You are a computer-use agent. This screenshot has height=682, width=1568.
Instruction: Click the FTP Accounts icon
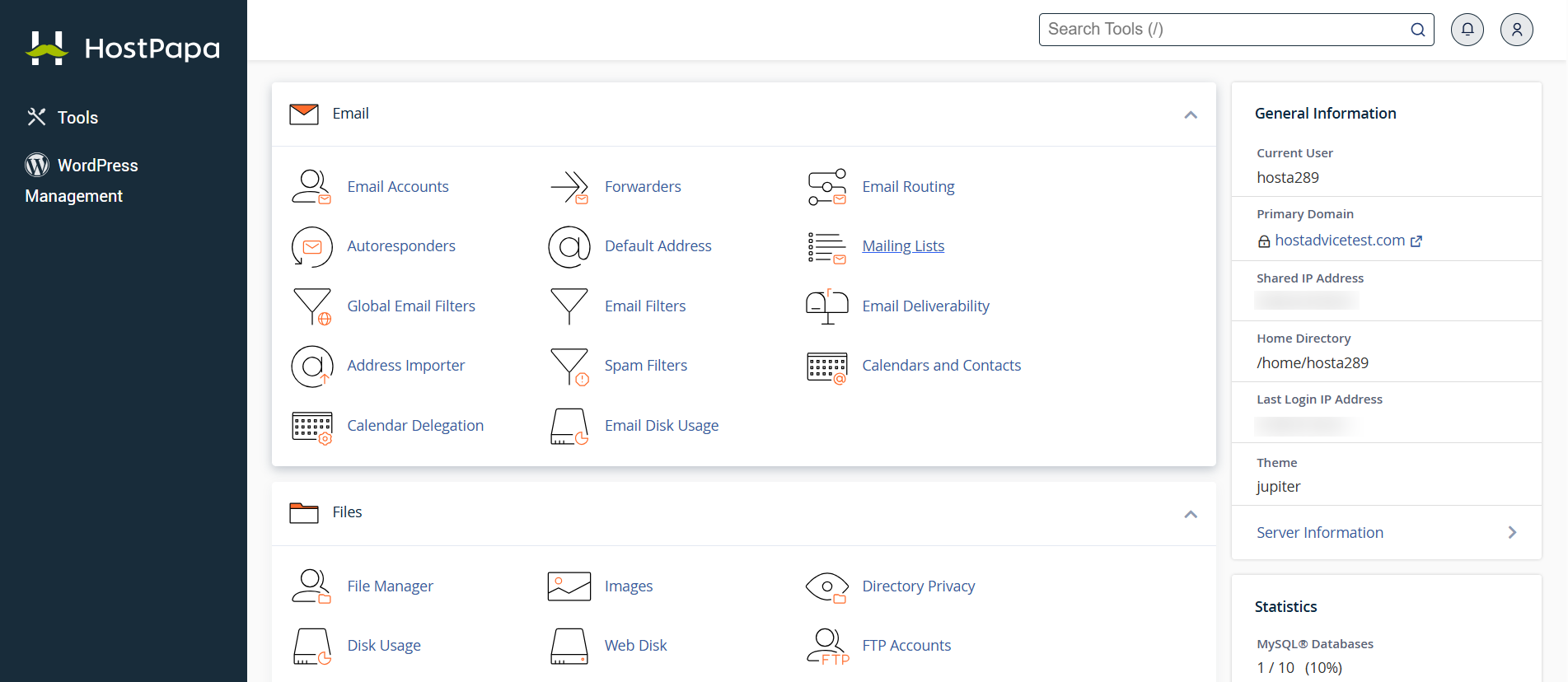827,647
